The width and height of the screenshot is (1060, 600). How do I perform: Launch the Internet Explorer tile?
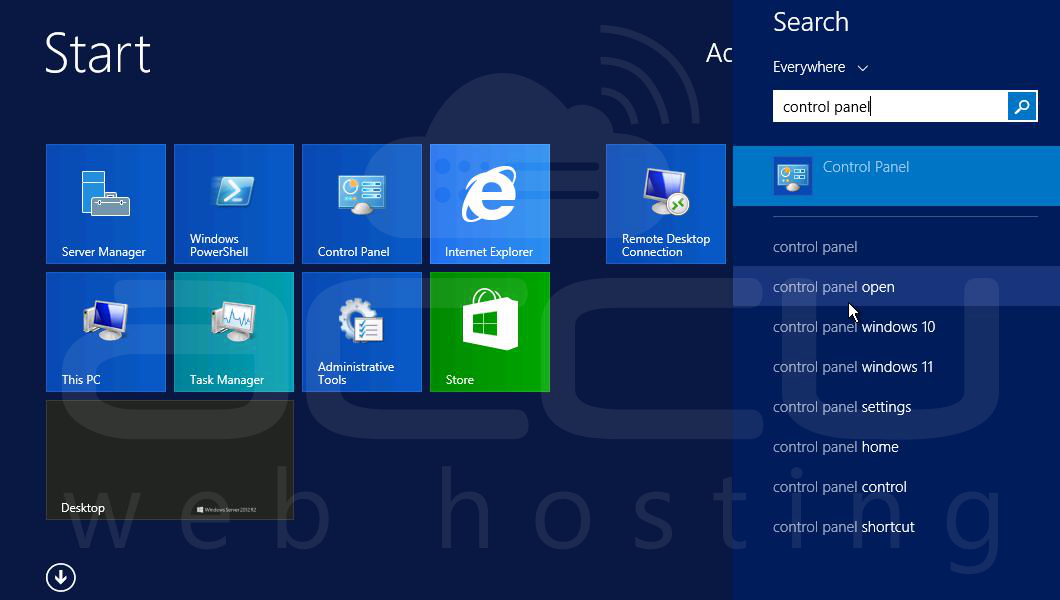pyautogui.click(x=489, y=203)
